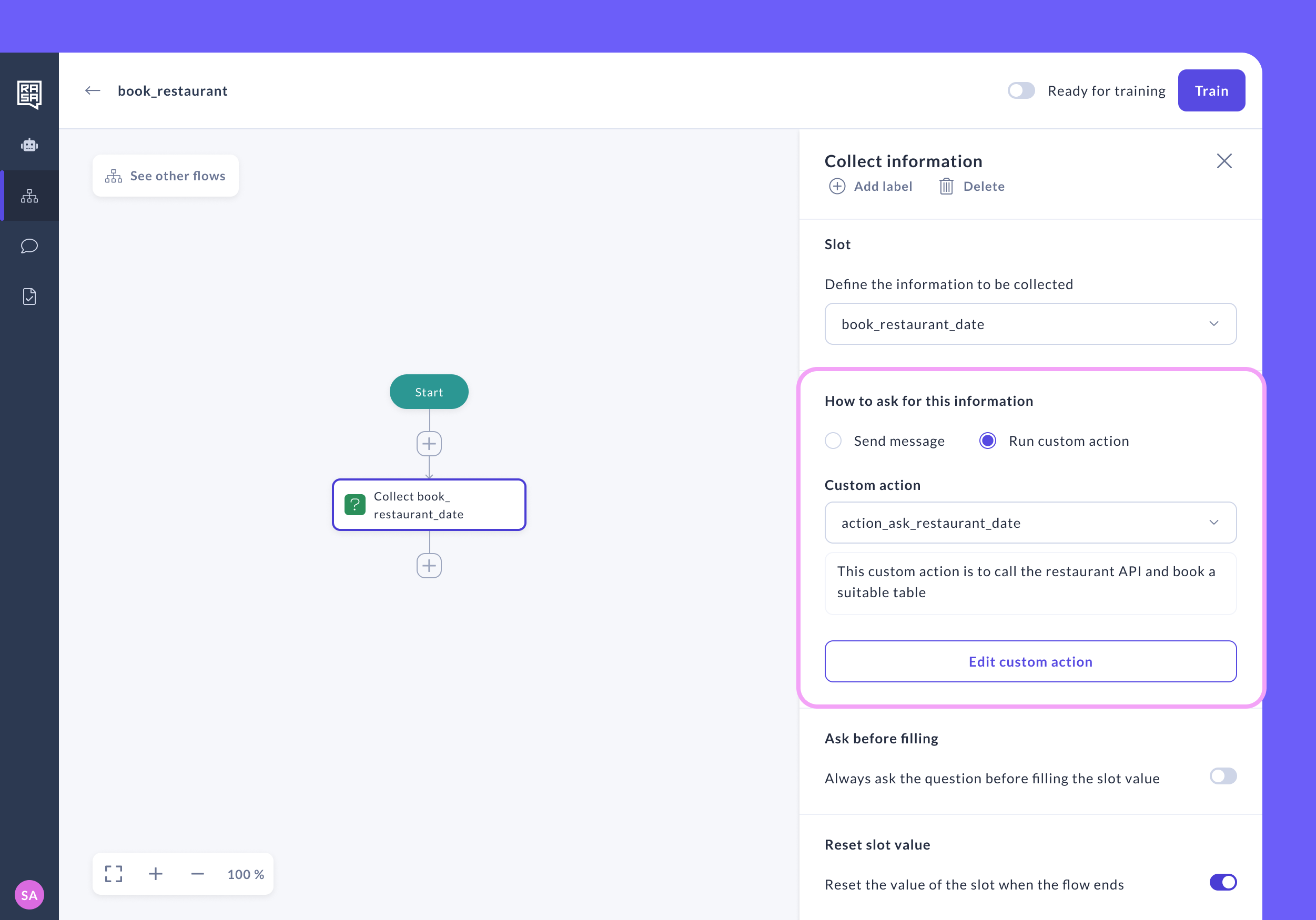Zoom out on the canvas
Screen dimensions: 1316x920
click(x=198, y=874)
